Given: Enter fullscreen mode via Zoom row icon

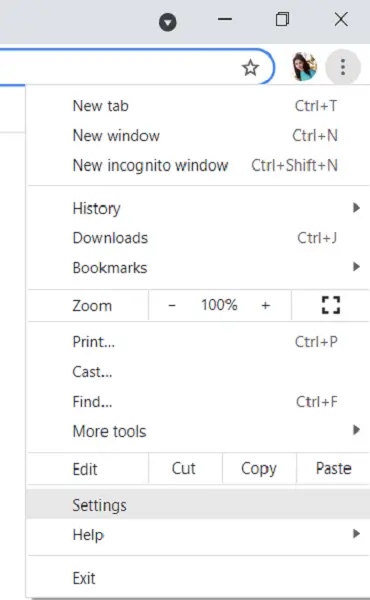Looking at the screenshot, I should (x=331, y=305).
